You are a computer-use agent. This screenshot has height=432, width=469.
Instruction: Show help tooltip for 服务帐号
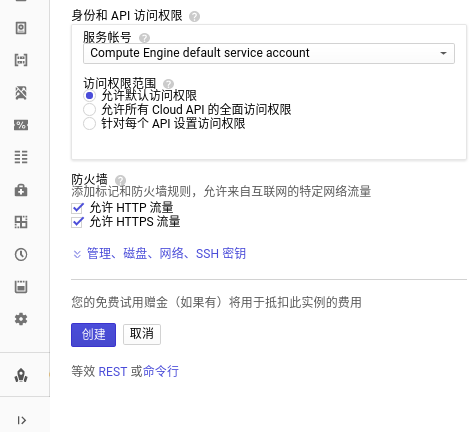[144, 38]
